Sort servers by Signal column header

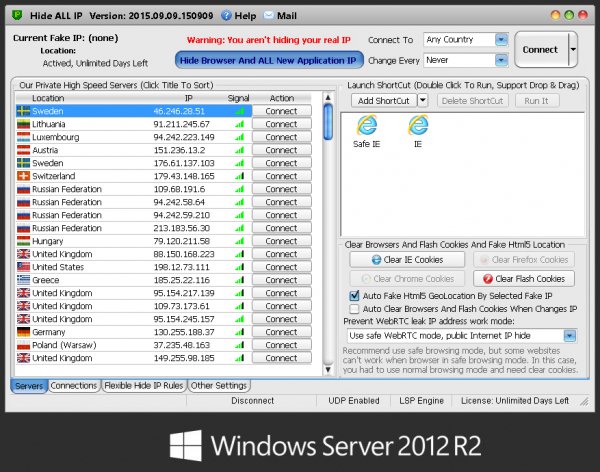pyautogui.click(x=239, y=98)
